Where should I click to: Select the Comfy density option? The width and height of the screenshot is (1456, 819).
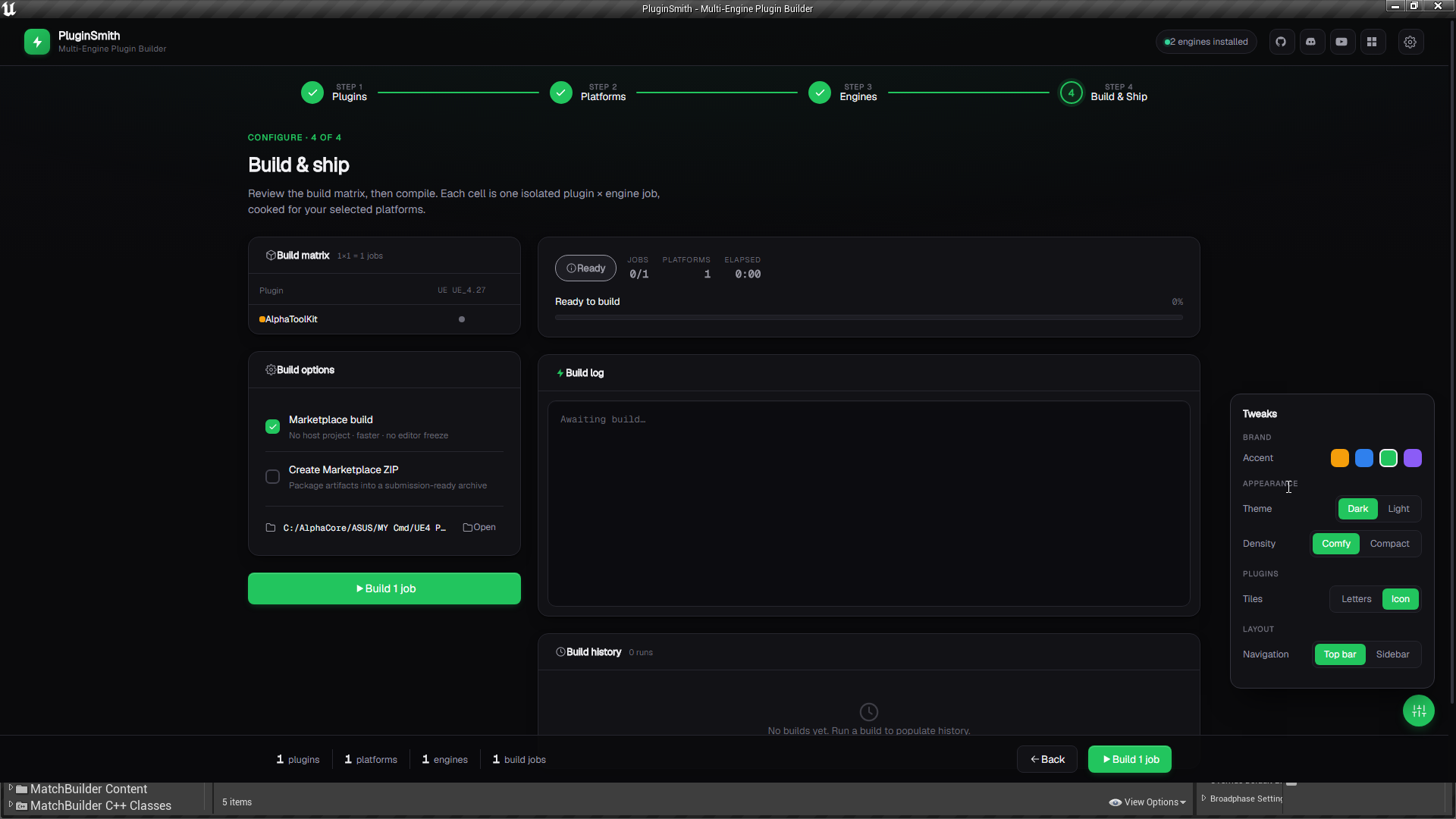pyautogui.click(x=1336, y=544)
